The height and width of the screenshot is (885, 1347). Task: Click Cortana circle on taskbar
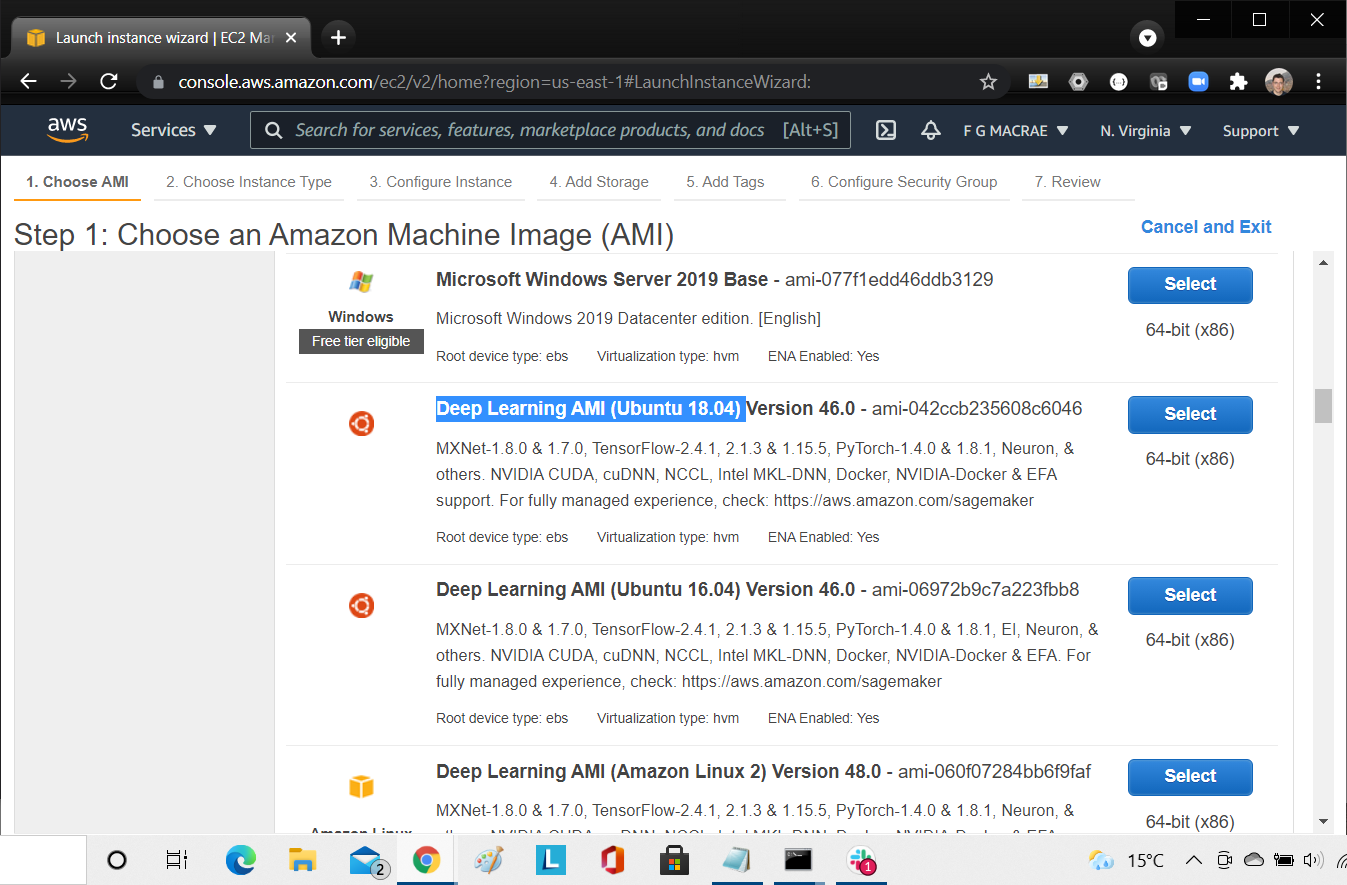[117, 860]
